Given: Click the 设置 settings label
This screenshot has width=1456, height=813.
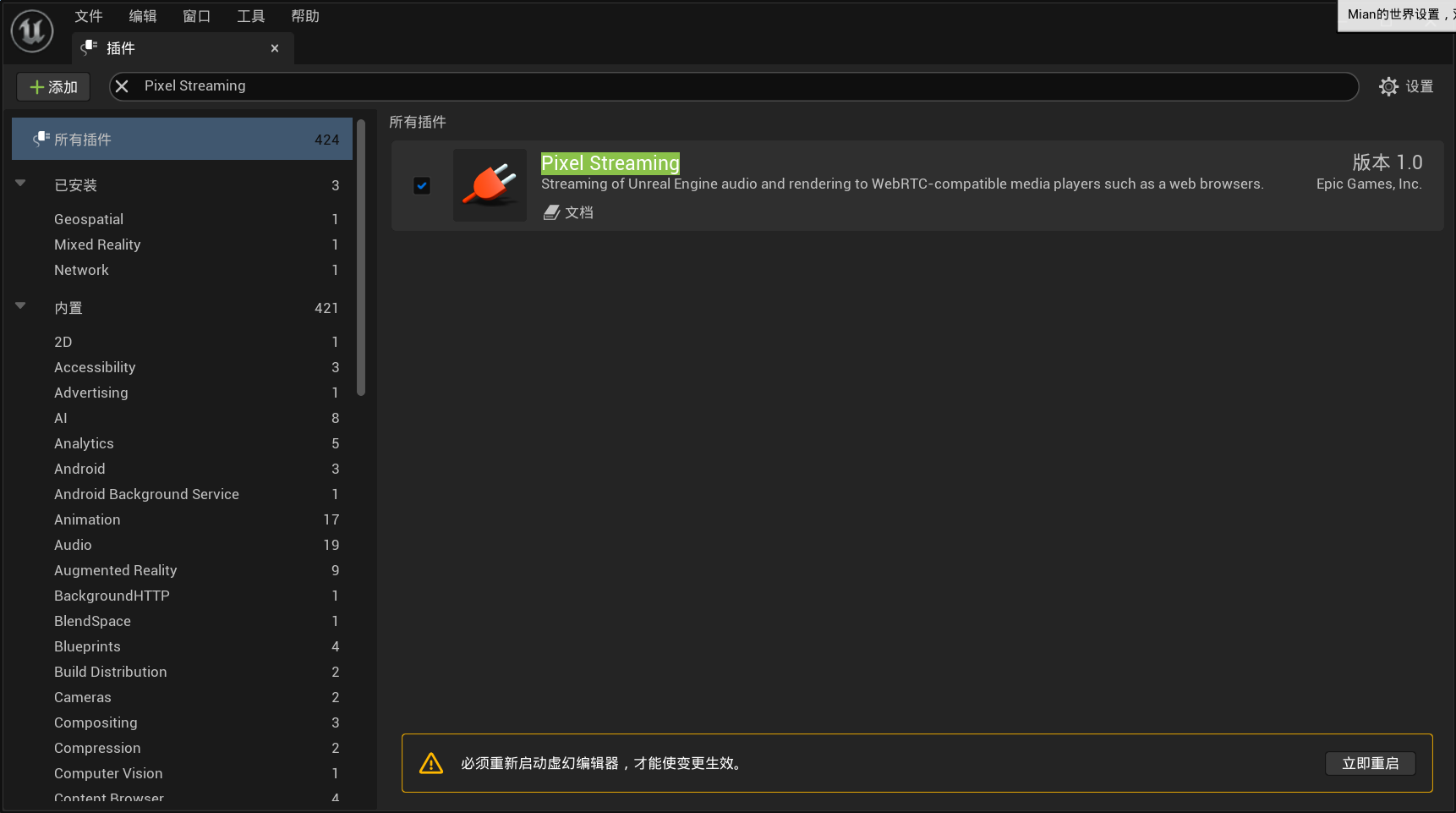Looking at the screenshot, I should [x=1419, y=86].
